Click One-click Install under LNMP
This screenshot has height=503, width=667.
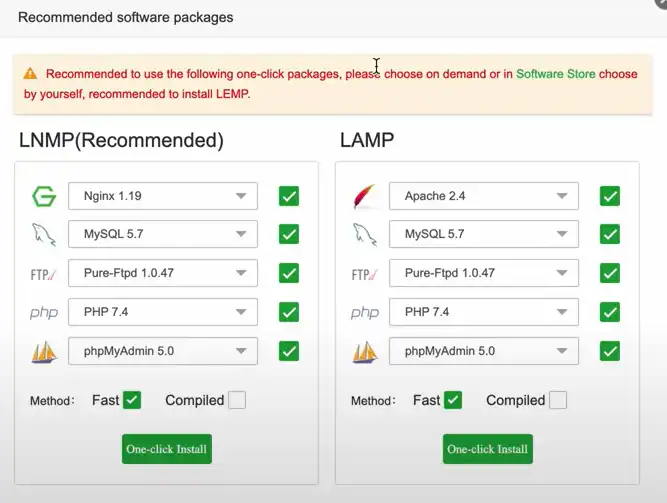[x=167, y=449]
